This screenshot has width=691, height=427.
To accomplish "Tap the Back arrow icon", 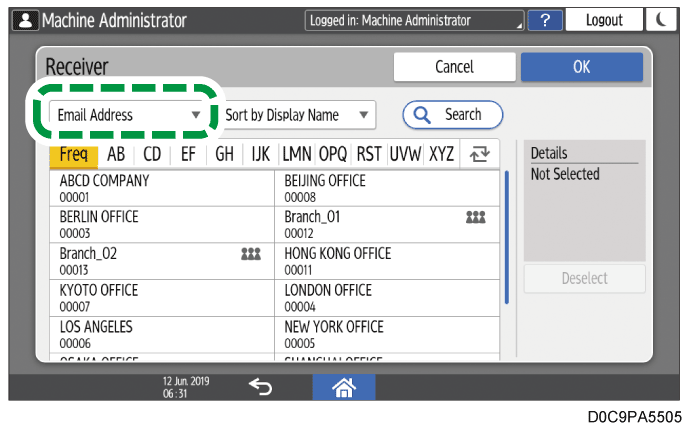I will (261, 387).
